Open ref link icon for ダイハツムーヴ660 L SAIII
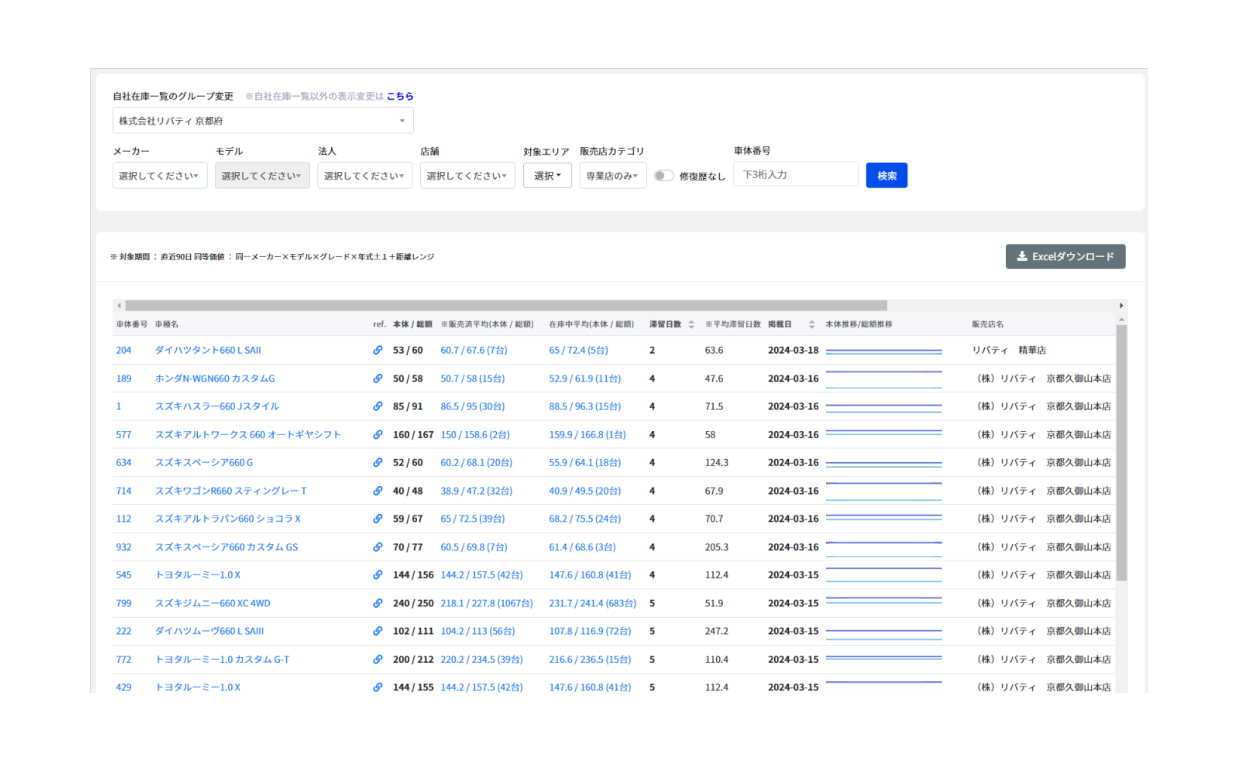The image size is (1240, 760). click(378, 631)
